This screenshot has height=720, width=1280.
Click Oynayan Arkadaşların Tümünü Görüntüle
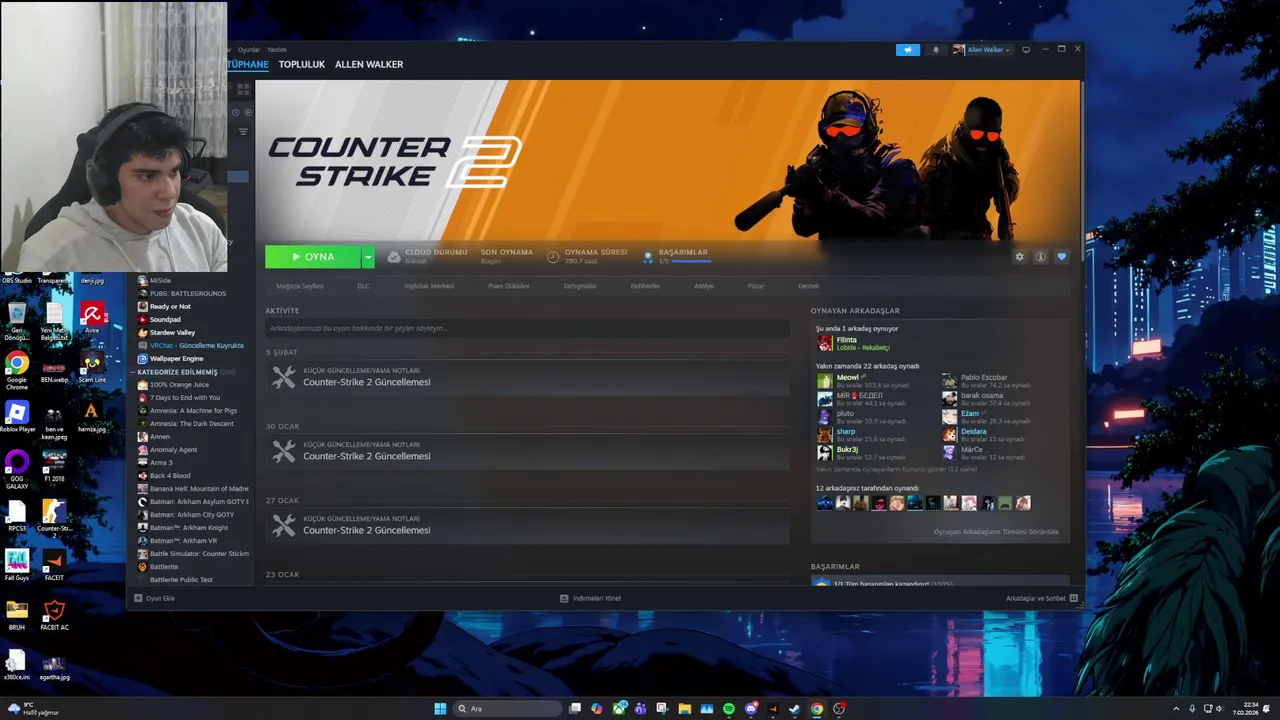tap(996, 532)
